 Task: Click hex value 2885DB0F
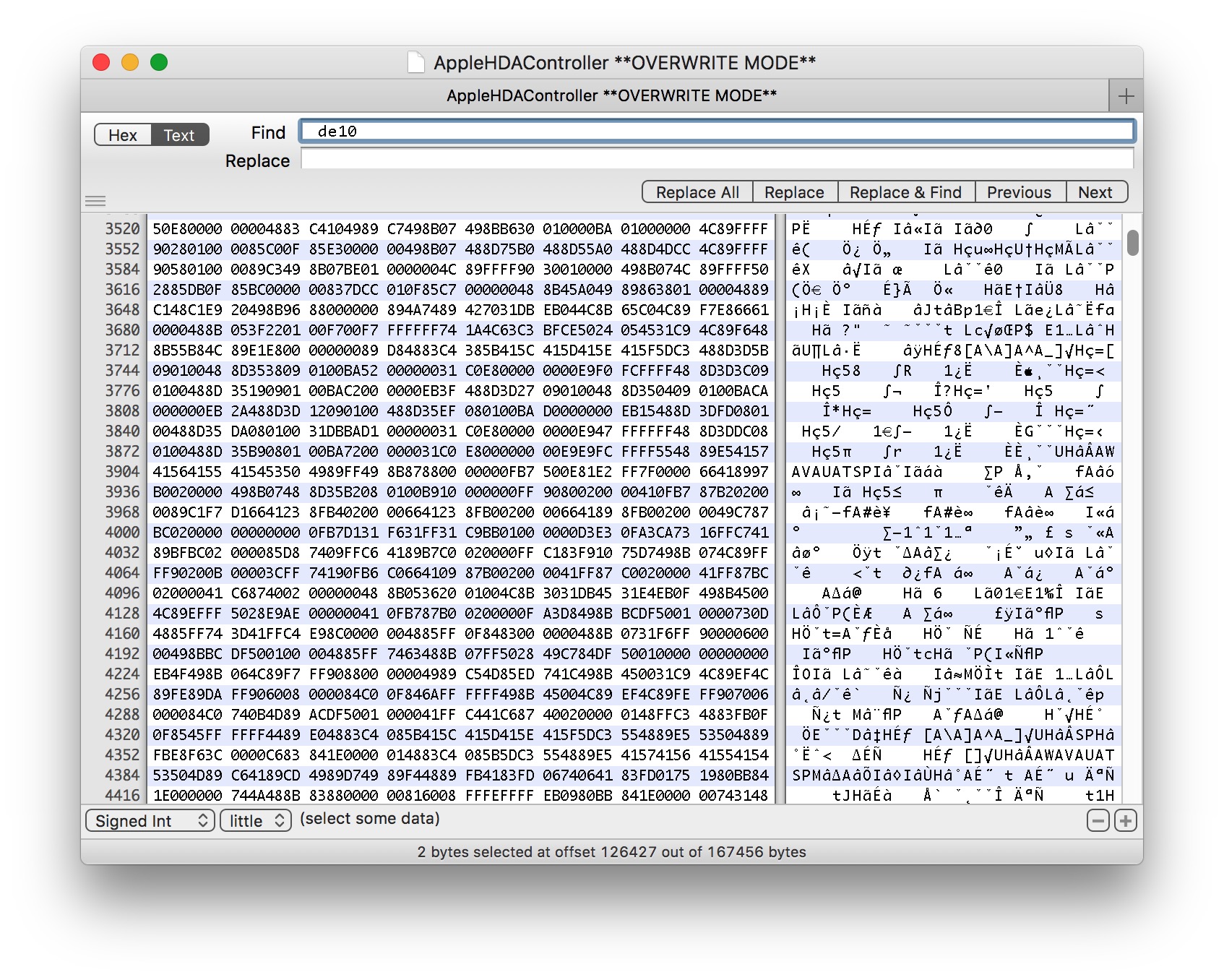pos(188,290)
